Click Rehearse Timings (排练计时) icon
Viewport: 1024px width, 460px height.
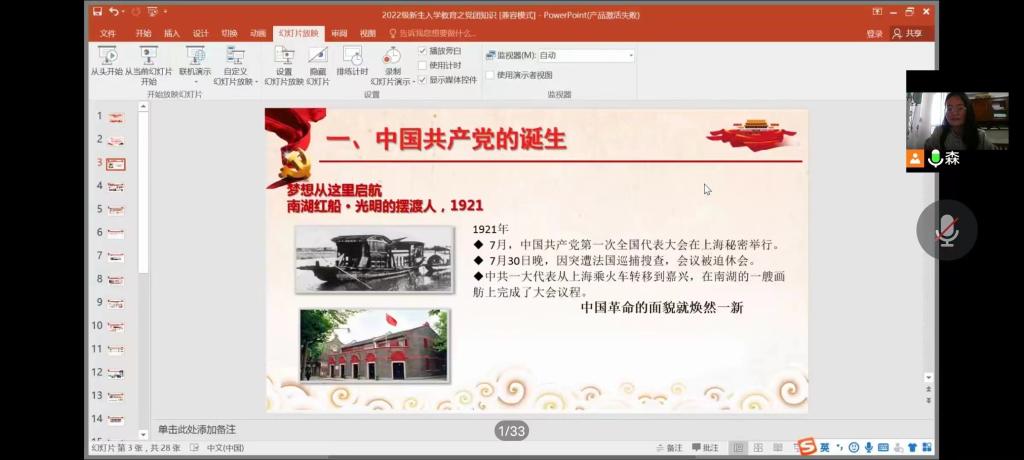point(352,62)
